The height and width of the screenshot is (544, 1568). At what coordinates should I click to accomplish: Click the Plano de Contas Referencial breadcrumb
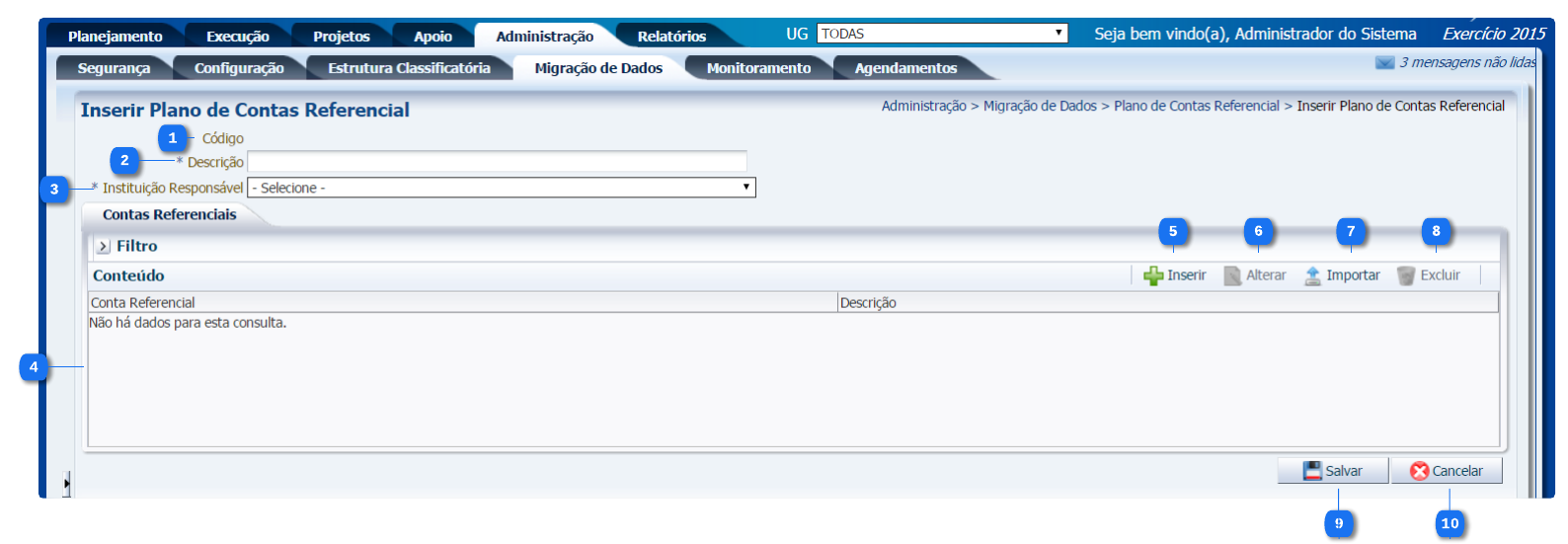[x=1196, y=106]
